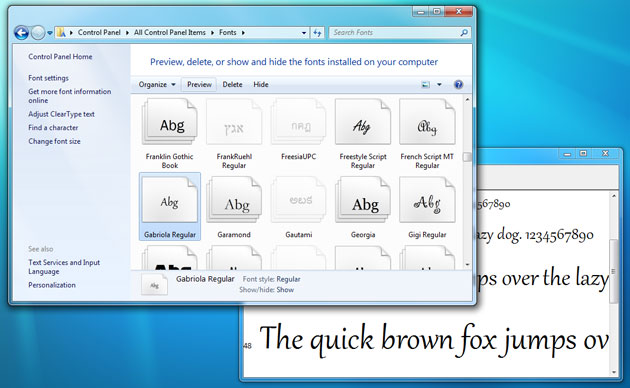Open Text Services and Input Language
This screenshot has width=630, height=388.
[64, 267]
